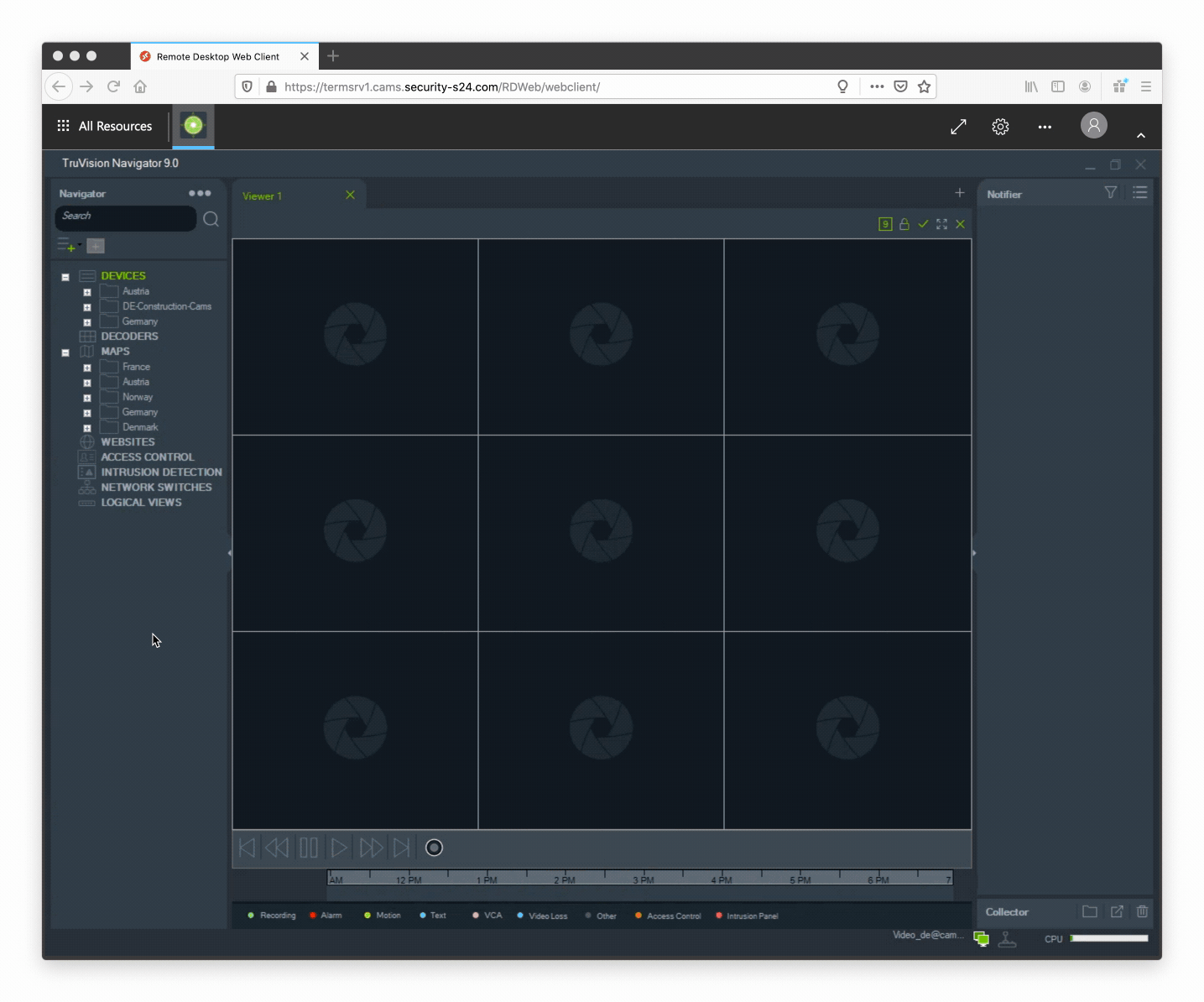Click the Collector export icon
Image resolution: width=1204 pixels, height=1002 pixels.
[x=1117, y=911]
